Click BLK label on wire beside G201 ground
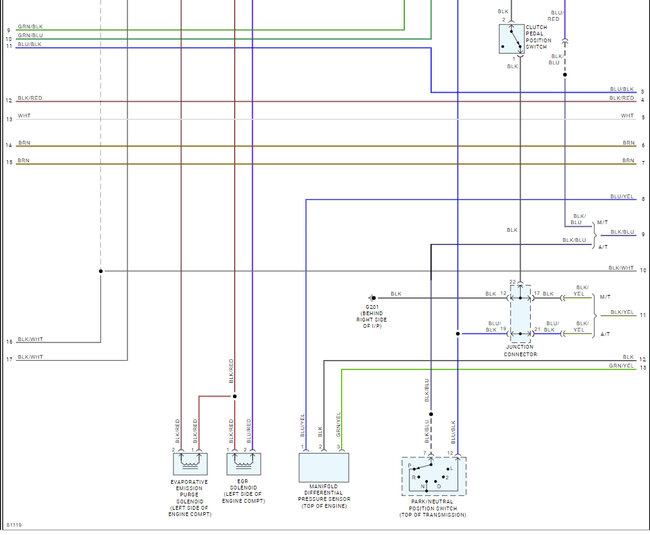 tap(396, 294)
